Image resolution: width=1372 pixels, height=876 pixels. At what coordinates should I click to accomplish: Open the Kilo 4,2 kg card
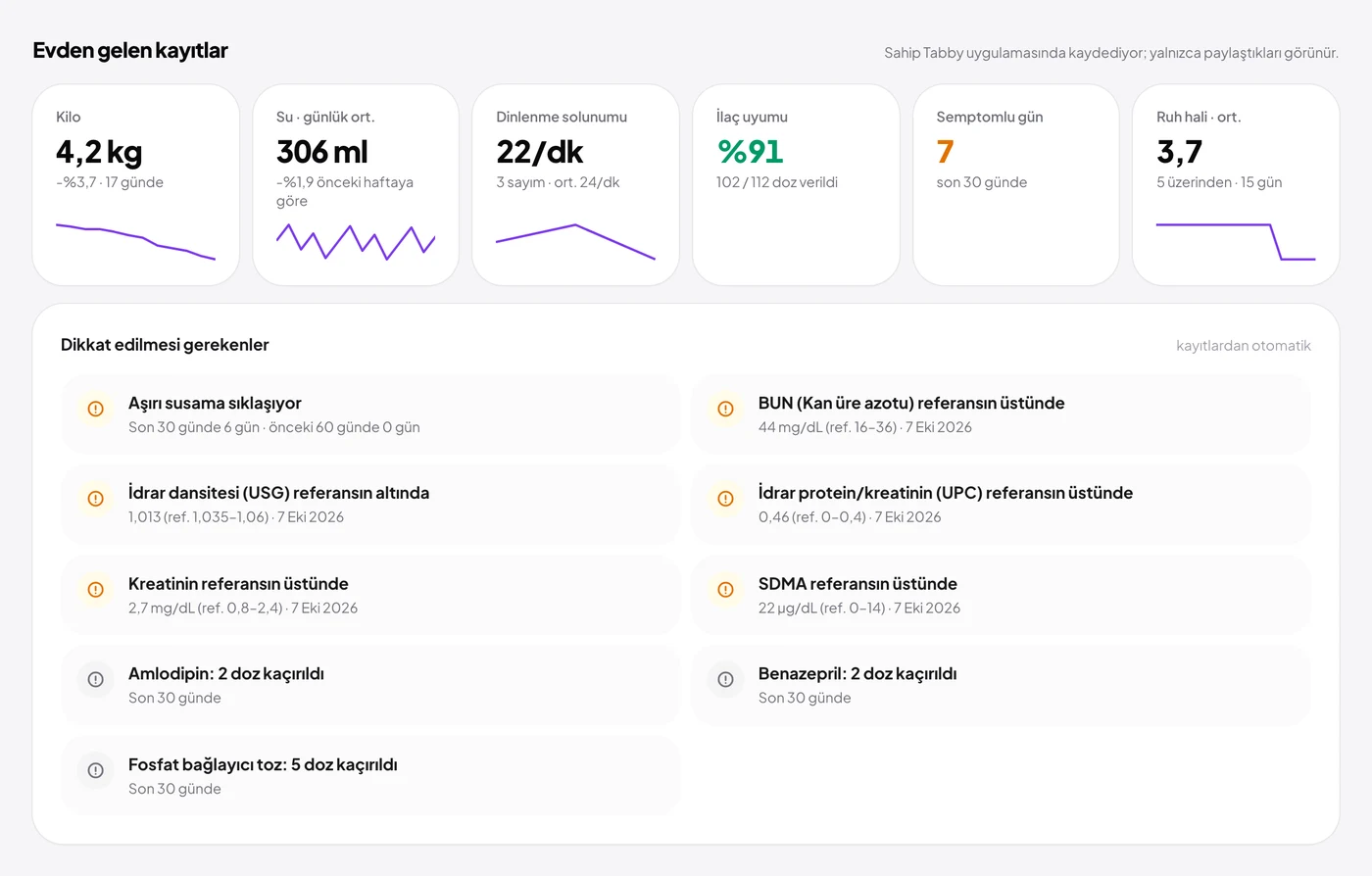136,185
